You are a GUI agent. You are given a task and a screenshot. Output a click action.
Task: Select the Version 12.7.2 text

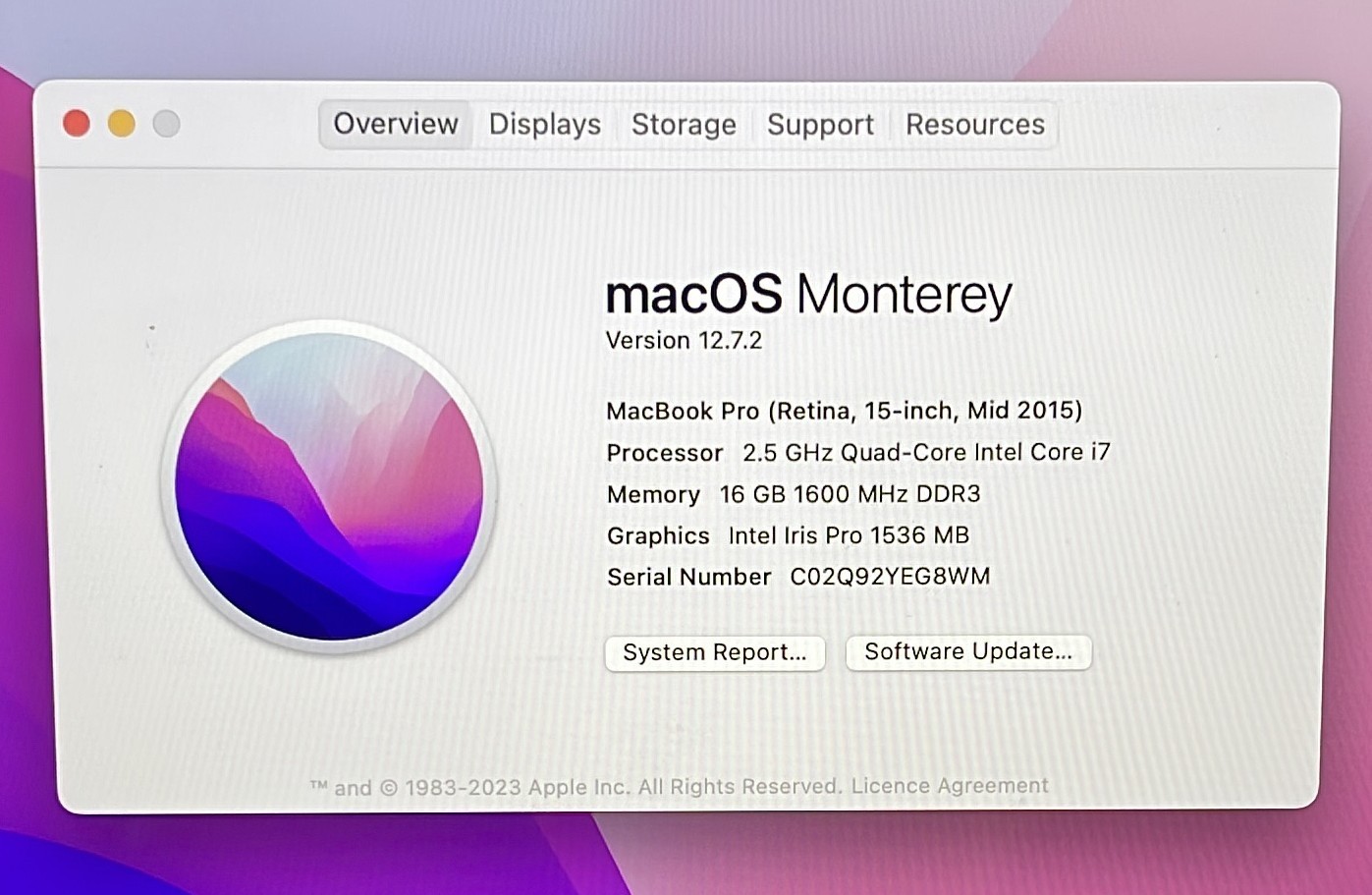pyautogui.click(x=684, y=341)
